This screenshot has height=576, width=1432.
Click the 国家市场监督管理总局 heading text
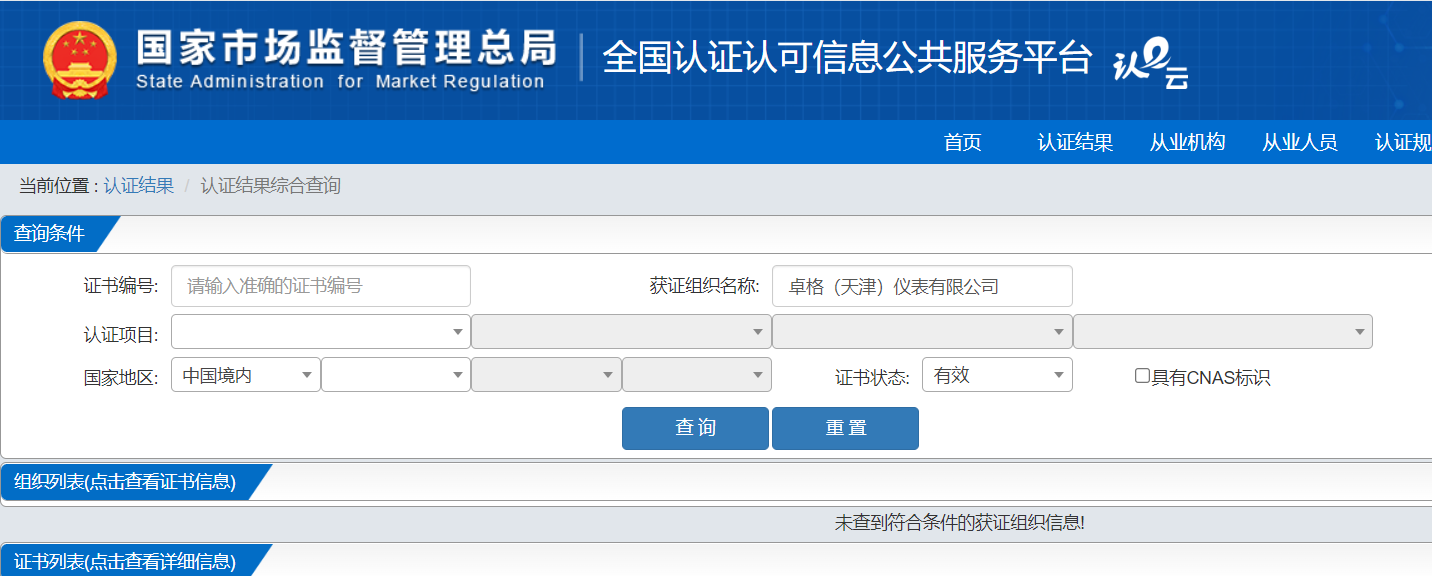[x=345, y=46]
